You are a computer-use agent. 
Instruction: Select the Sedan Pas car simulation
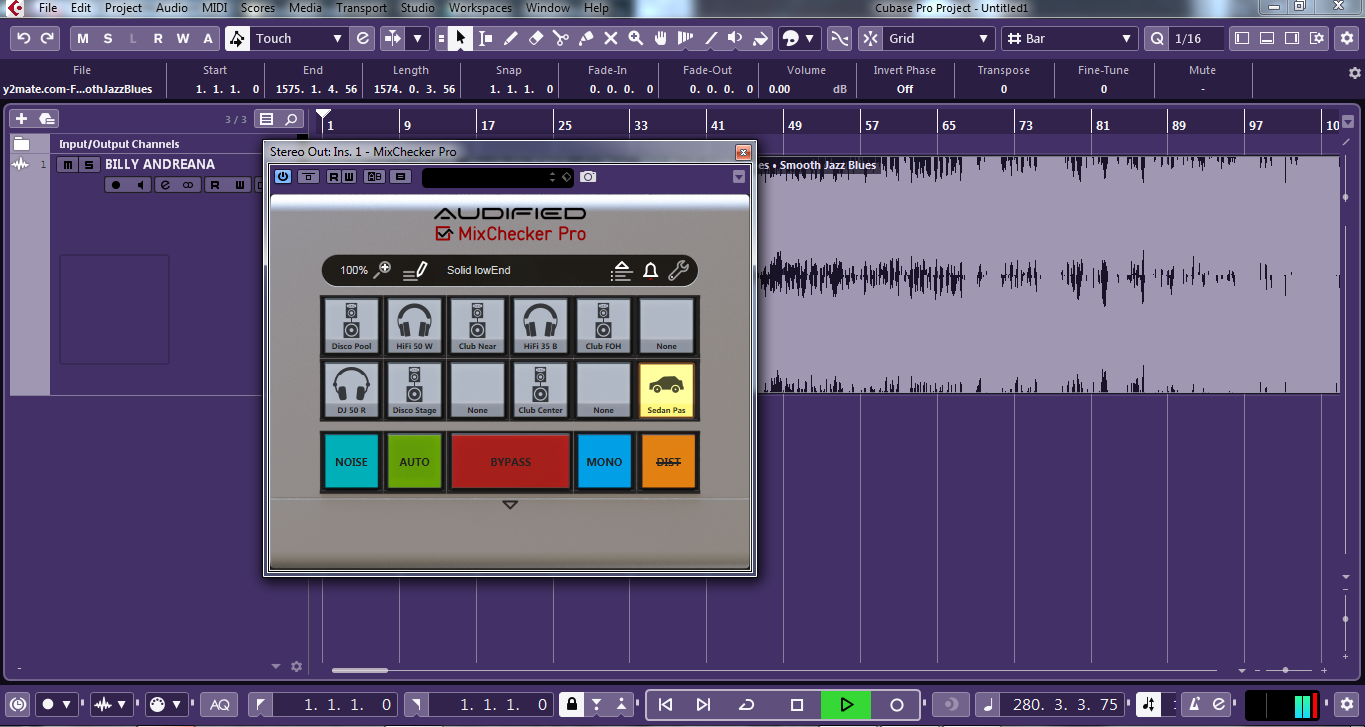pos(666,389)
